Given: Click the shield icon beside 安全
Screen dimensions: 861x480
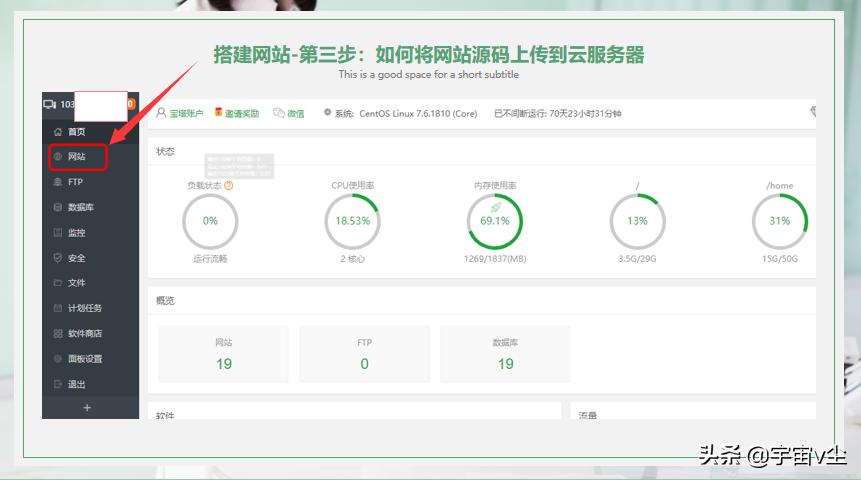Looking at the screenshot, I should pyautogui.click(x=58, y=258).
